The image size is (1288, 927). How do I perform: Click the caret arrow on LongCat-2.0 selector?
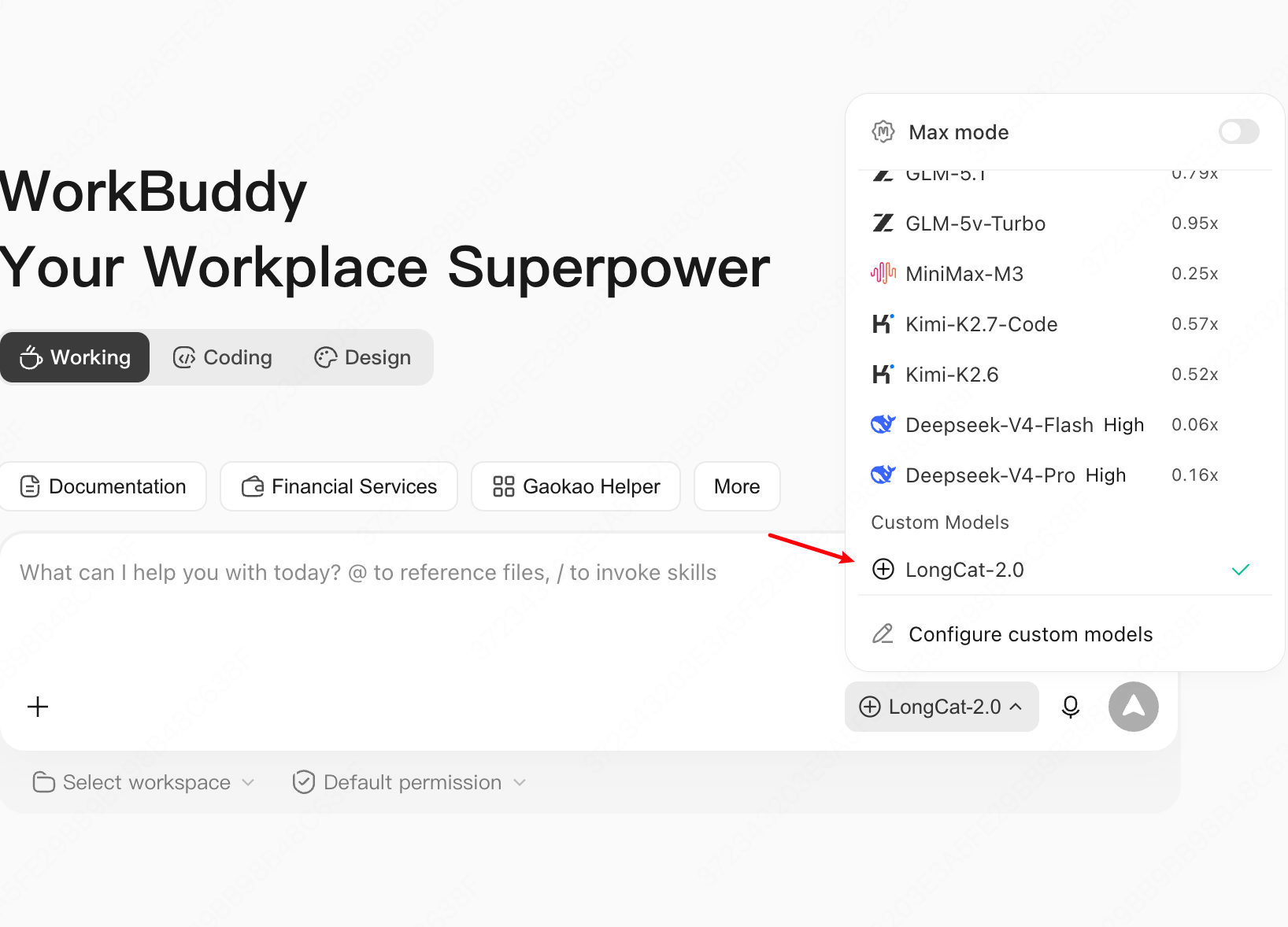pyautogui.click(x=1016, y=707)
